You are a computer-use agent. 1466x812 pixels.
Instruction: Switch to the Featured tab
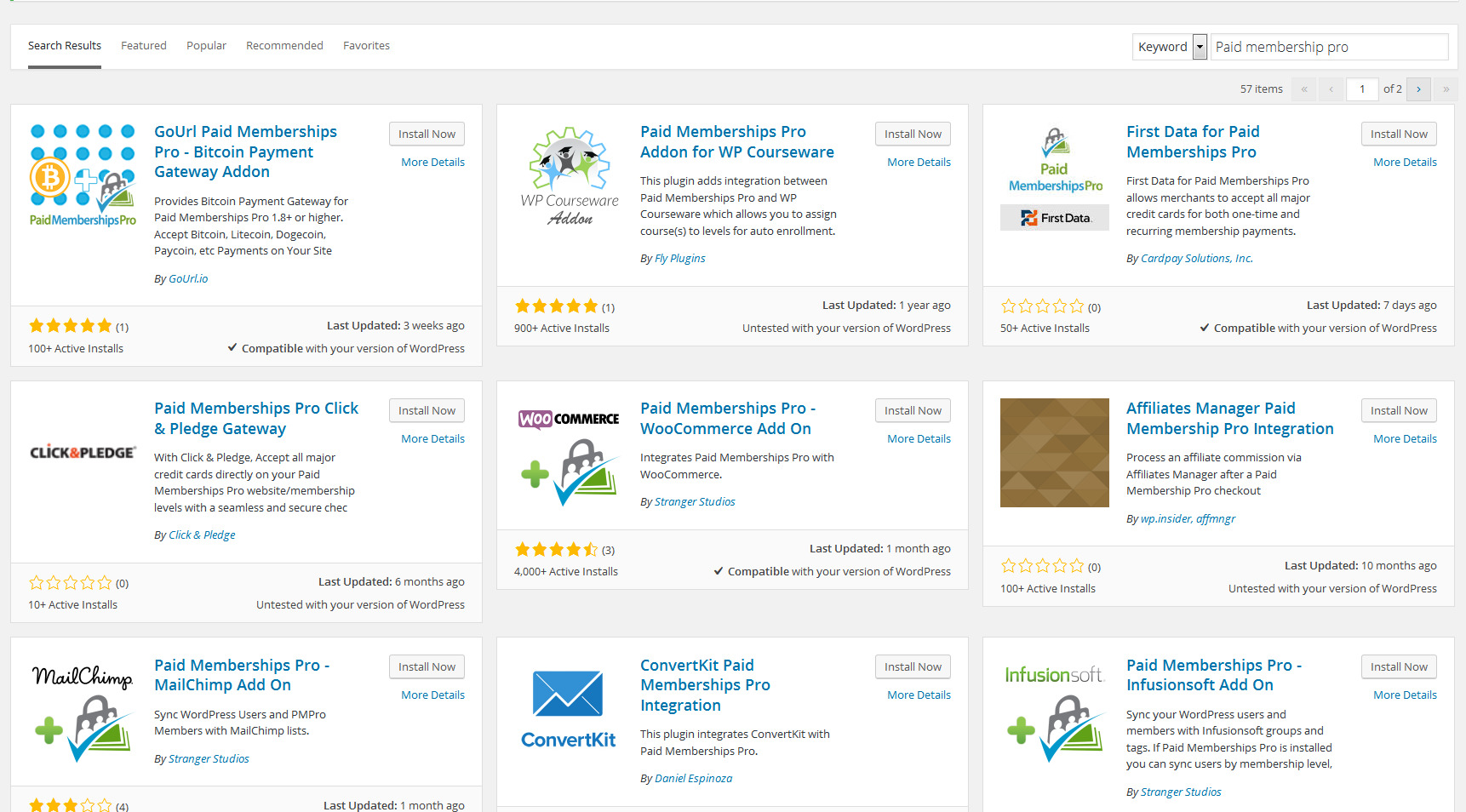pyautogui.click(x=144, y=46)
